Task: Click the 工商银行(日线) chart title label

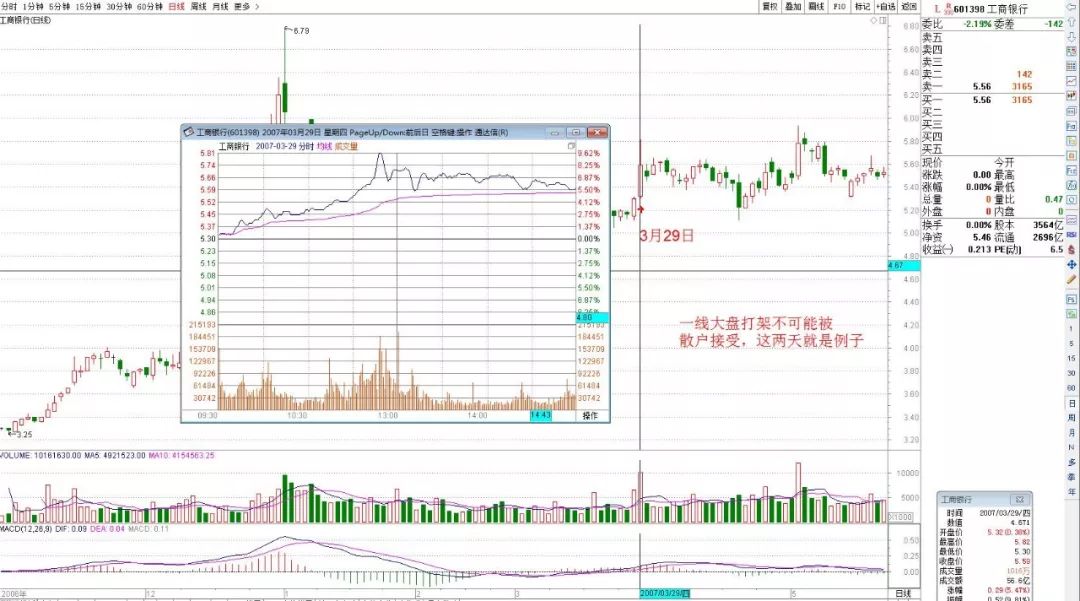Action: coord(25,20)
